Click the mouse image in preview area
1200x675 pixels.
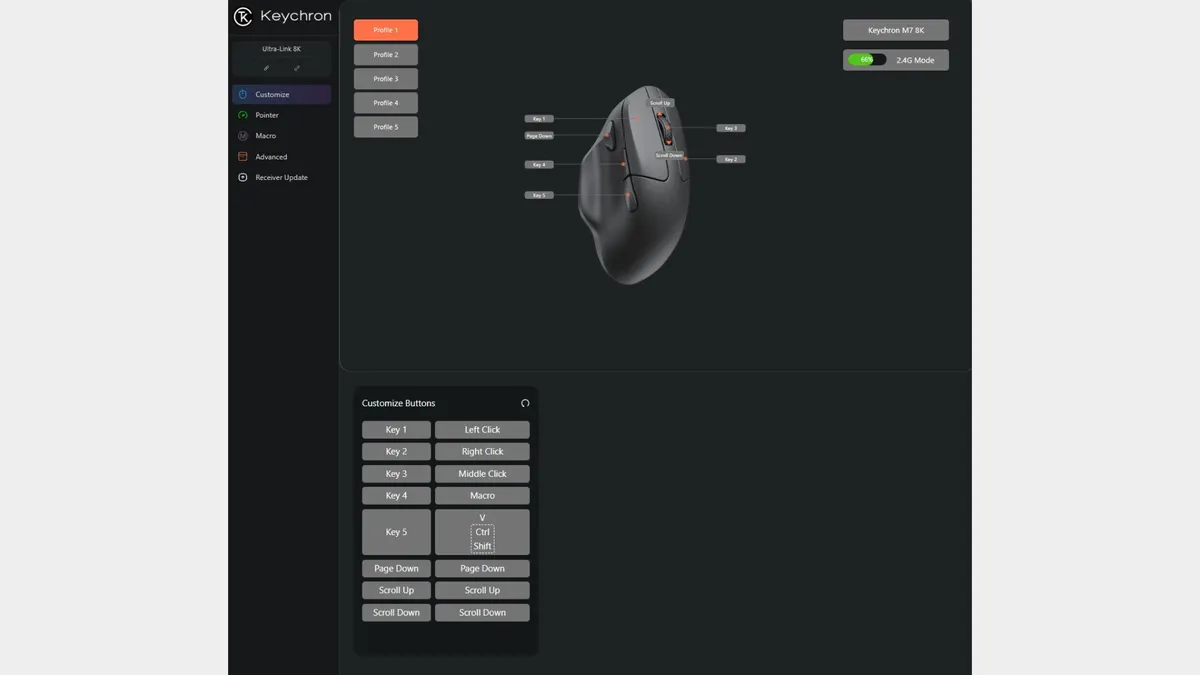(634, 185)
